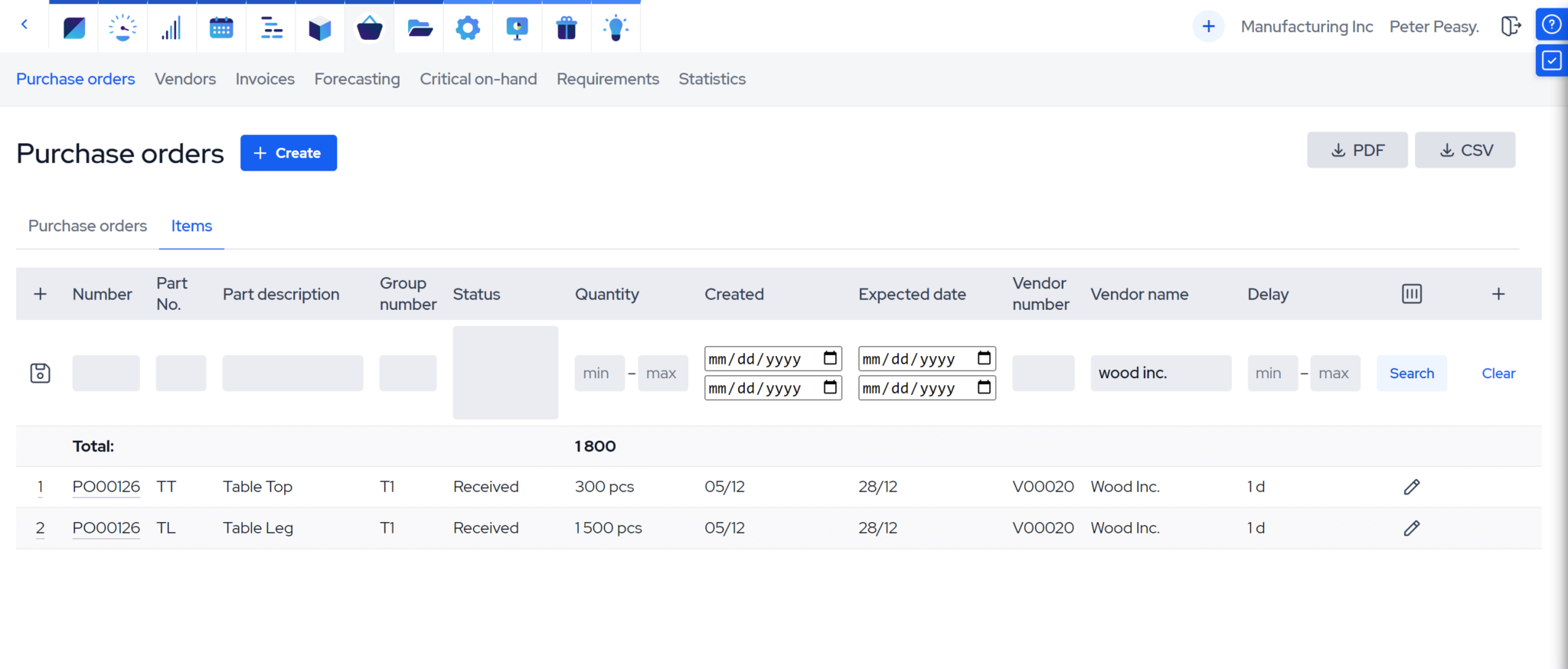Click the column chooser icon in header
The width and height of the screenshot is (1568, 669).
tap(1411, 294)
